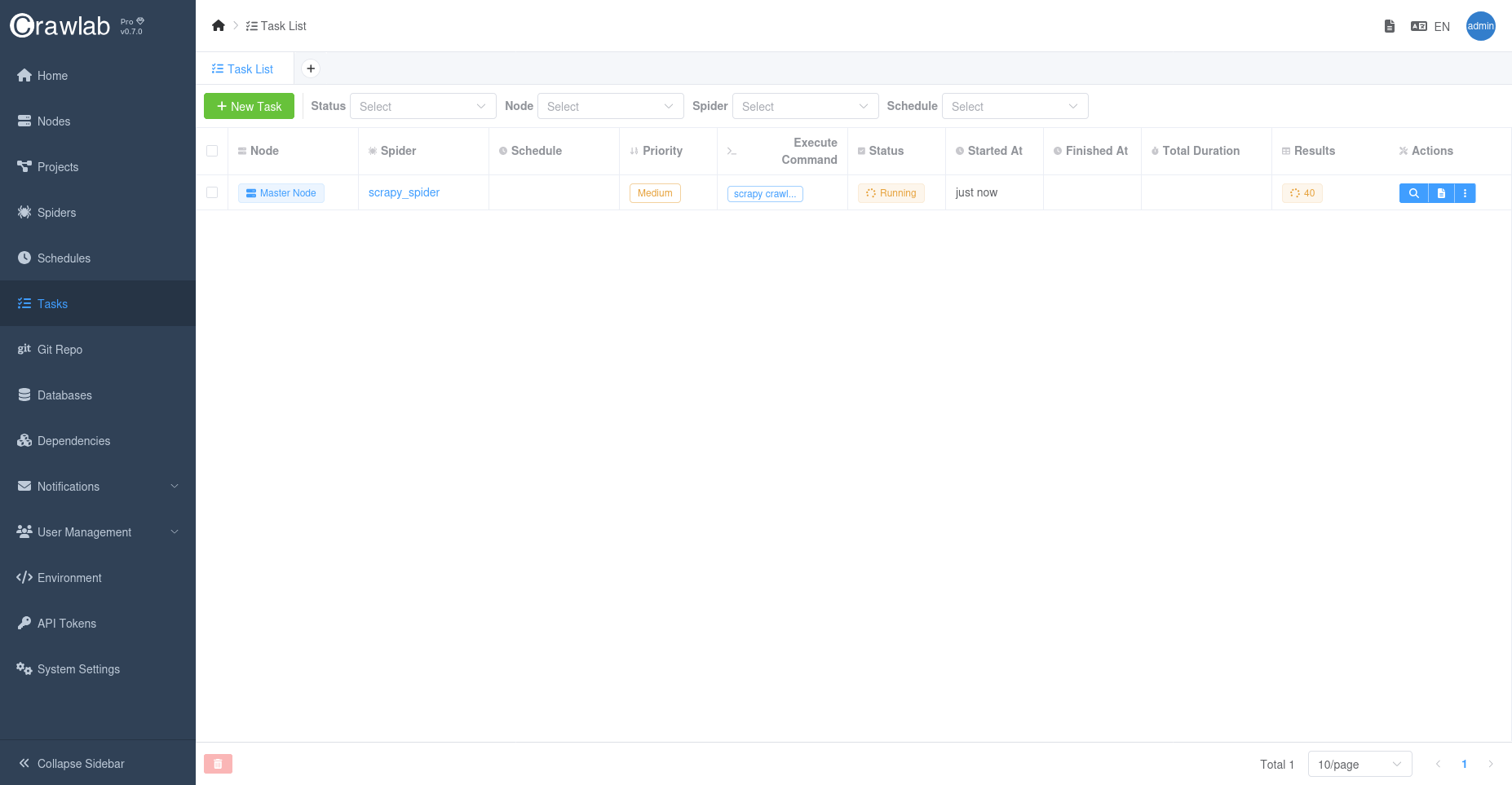Open the scrapy_spider link
Viewport: 1512px width, 785px height.
coord(404,192)
